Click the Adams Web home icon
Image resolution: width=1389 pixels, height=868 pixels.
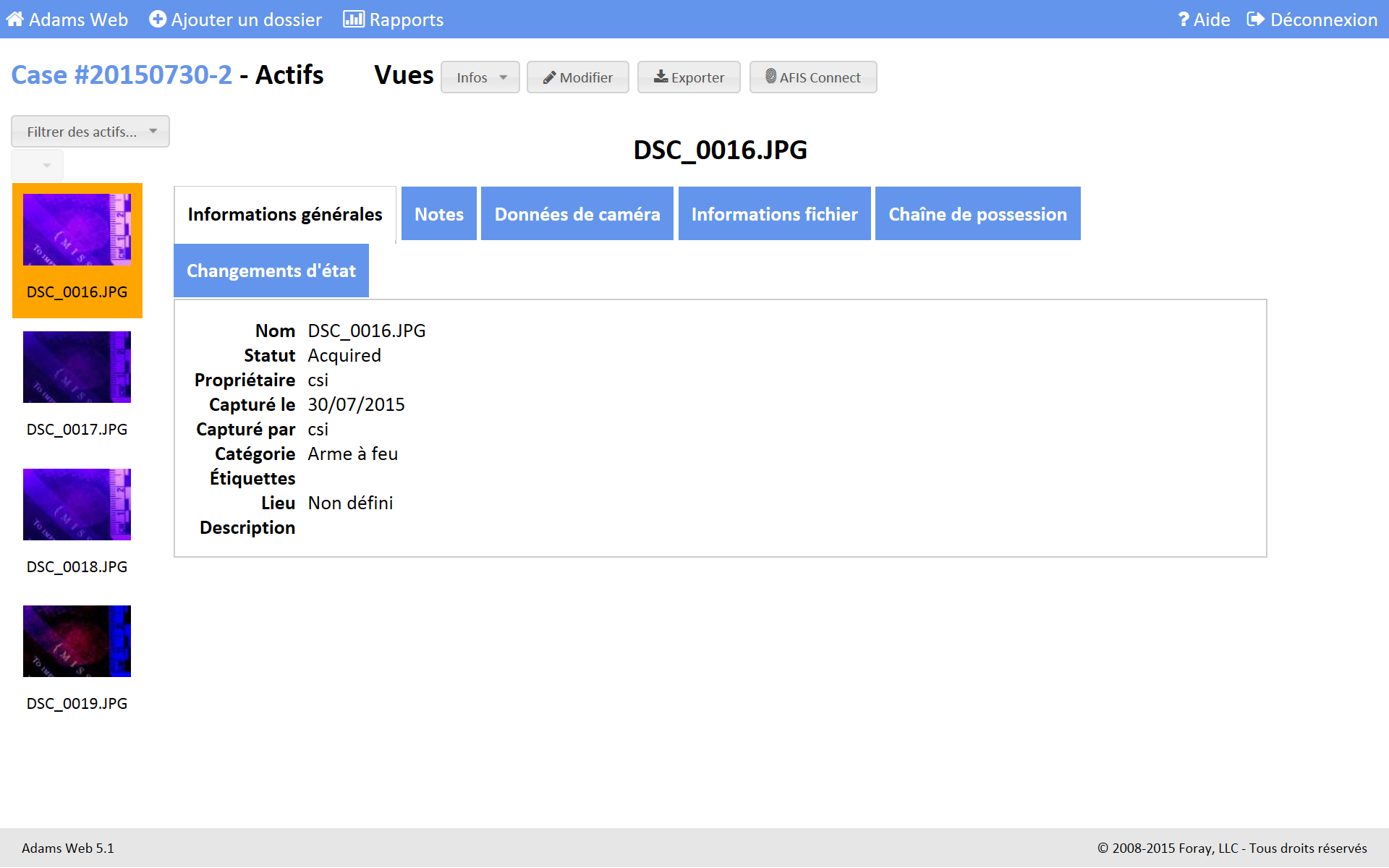tap(14, 20)
